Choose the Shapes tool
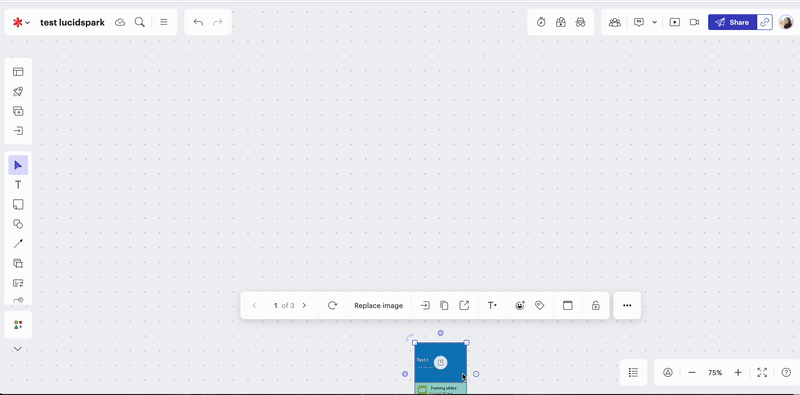Image resolution: width=800 pixels, height=395 pixels. (18, 224)
